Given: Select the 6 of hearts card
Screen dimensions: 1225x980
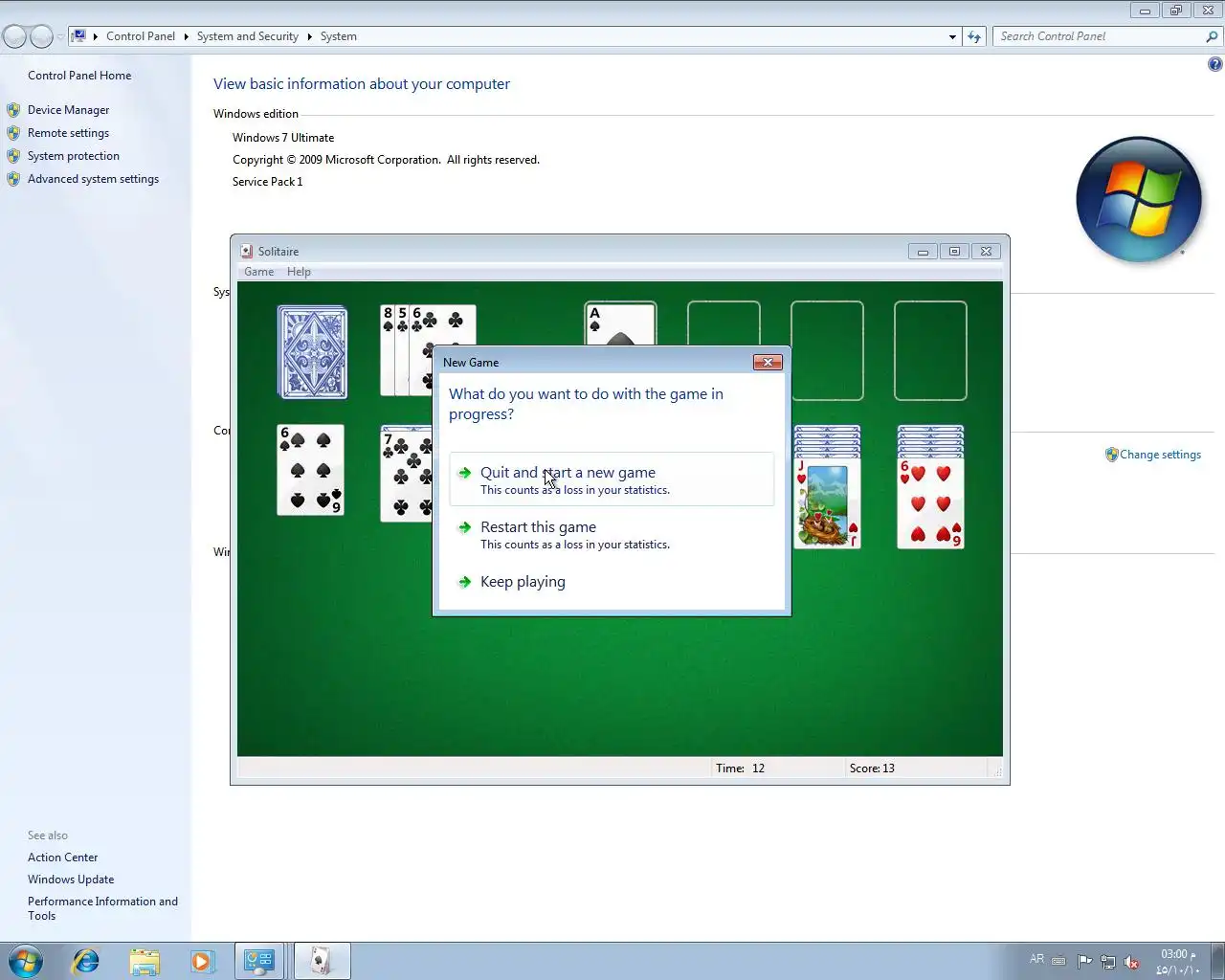Looking at the screenshot, I should pos(930,503).
